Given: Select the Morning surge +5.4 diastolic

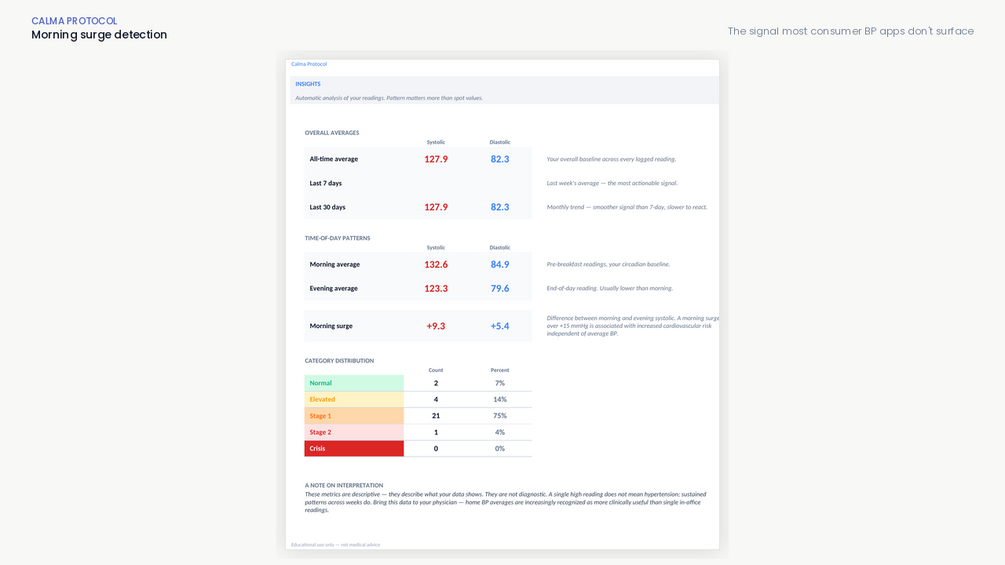Looking at the screenshot, I should coord(500,326).
